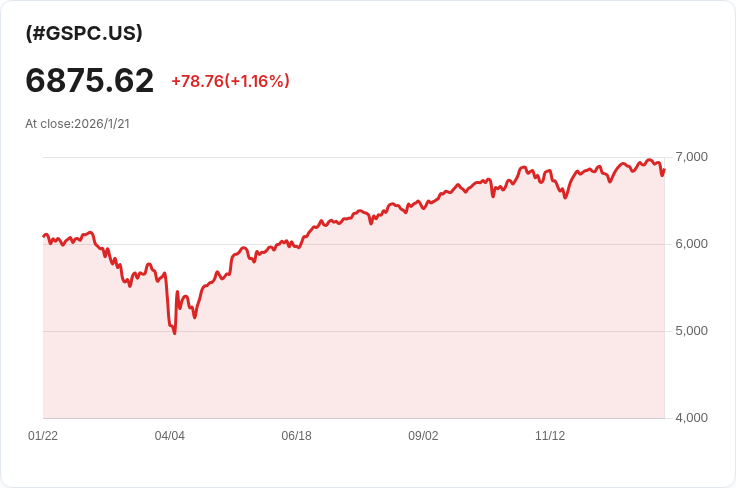Screen dimensions: 736x488
Task: Click the 01/22 date axis label
Action: pyautogui.click(x=43, y=436)
